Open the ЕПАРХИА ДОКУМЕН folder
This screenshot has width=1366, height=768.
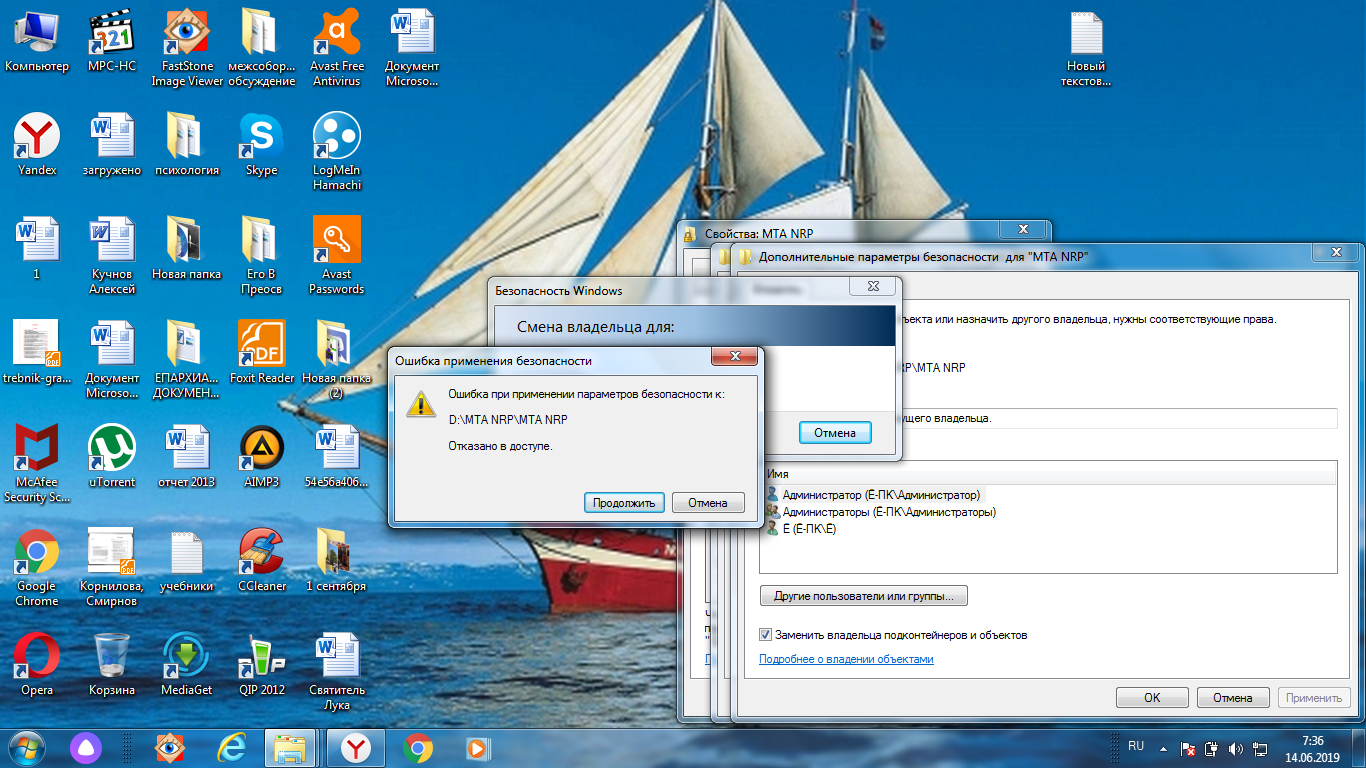187,360
